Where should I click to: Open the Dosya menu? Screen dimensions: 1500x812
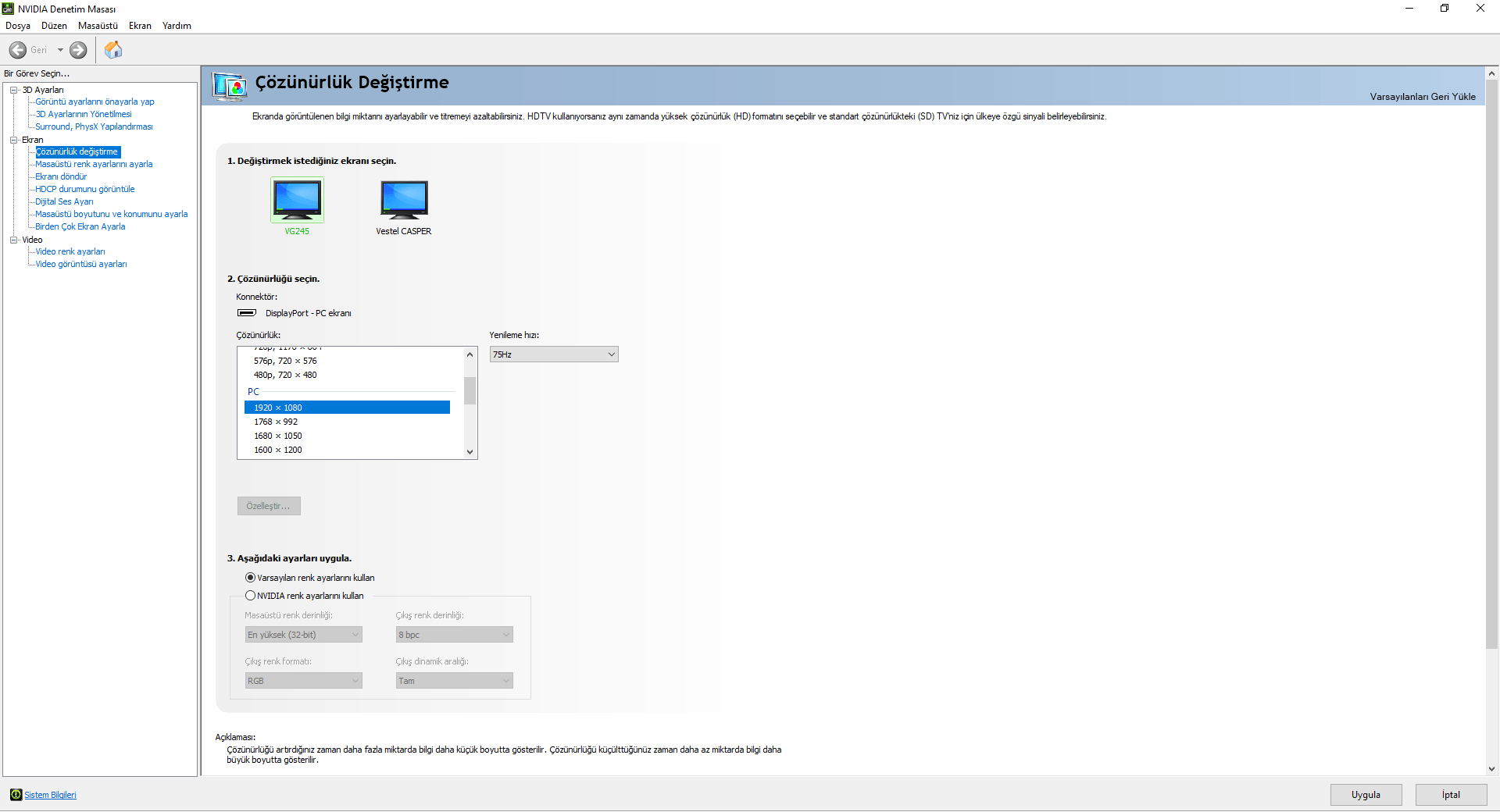point(18,26)
